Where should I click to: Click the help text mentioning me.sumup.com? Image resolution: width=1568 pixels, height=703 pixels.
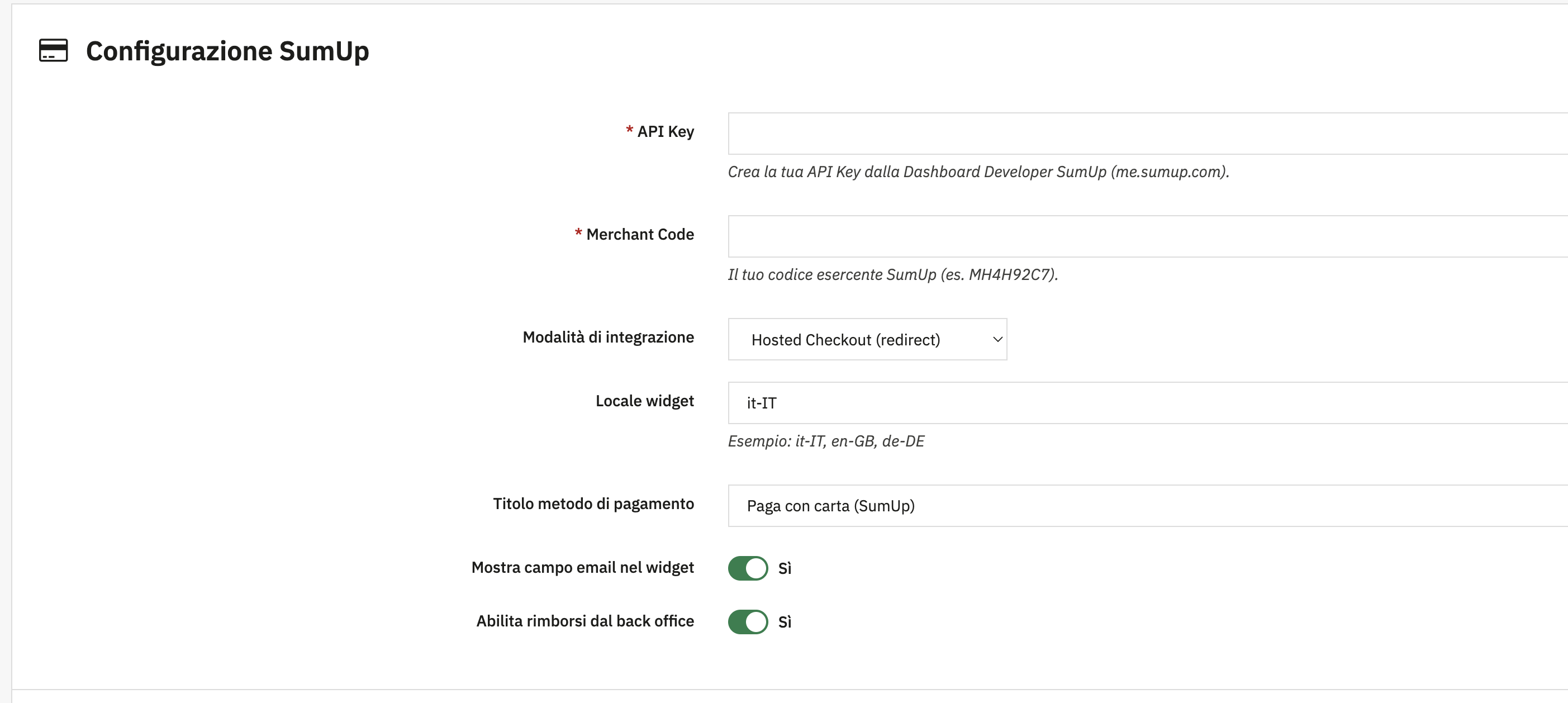point(978,172)
